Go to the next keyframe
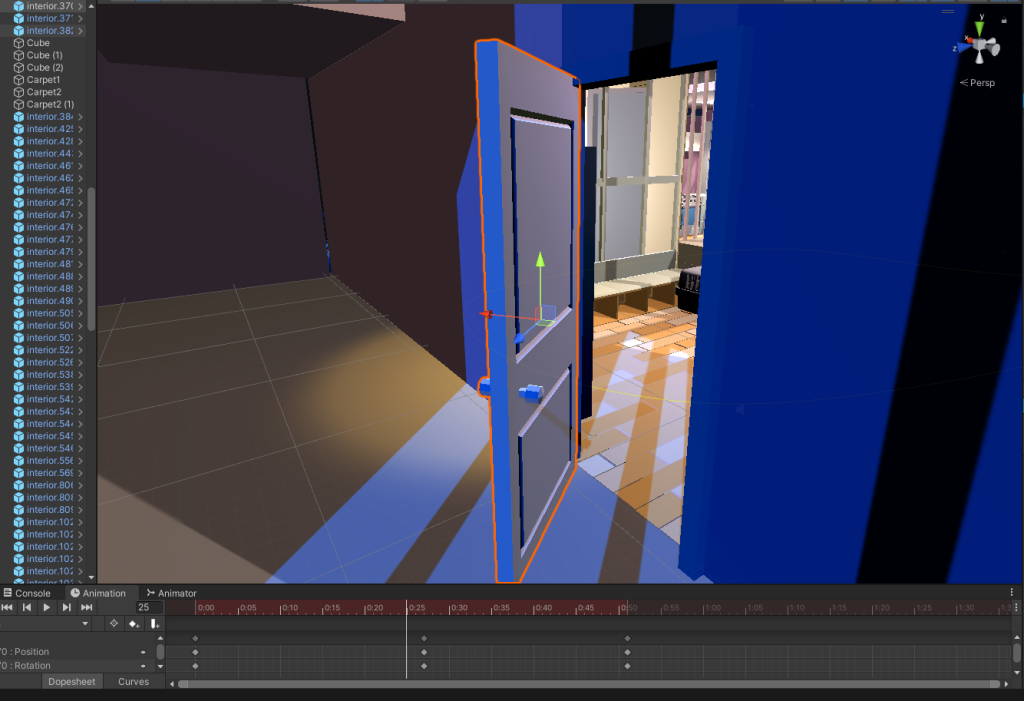The width and height of the screenshot is (1024, 701). [66, 607]
